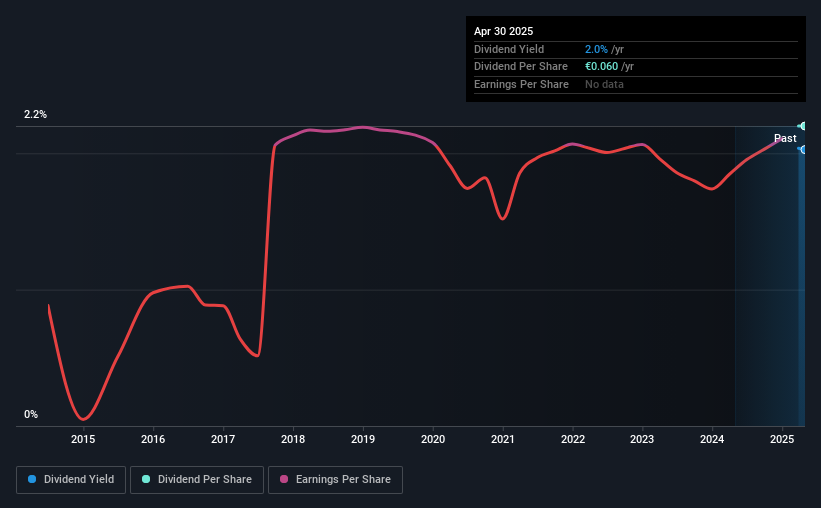Select the 2025 x-axis label
Screen dimensions: 821x508
point(782,439)
